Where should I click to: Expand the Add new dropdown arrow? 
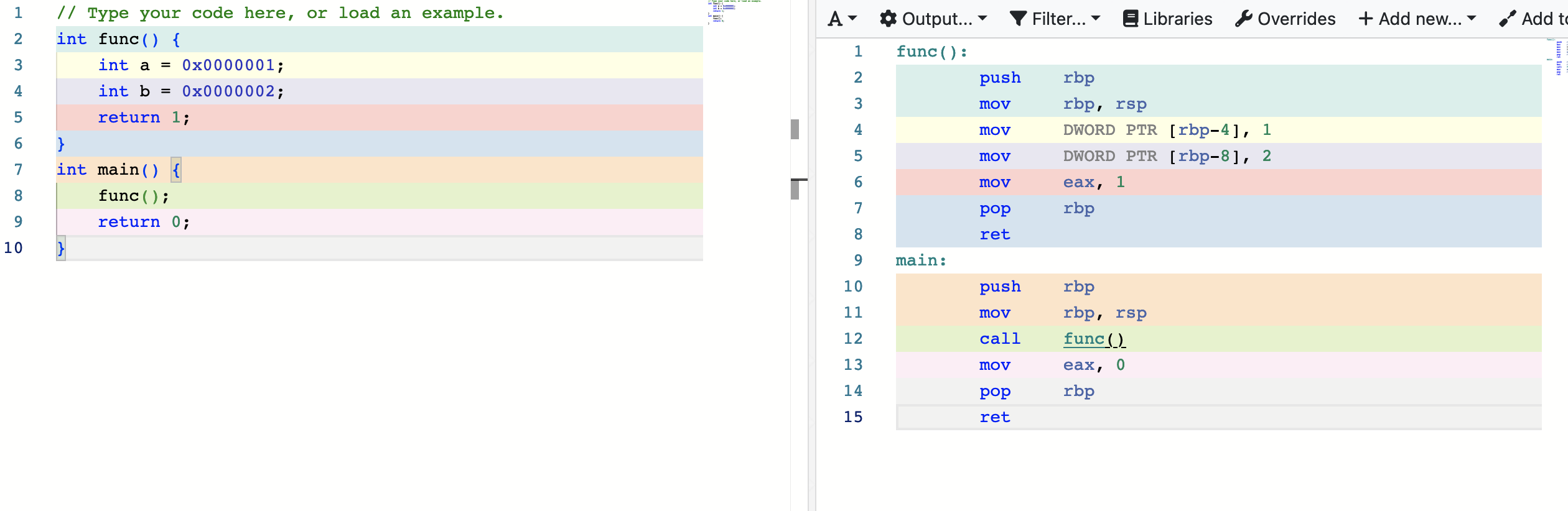point(1472,19)
